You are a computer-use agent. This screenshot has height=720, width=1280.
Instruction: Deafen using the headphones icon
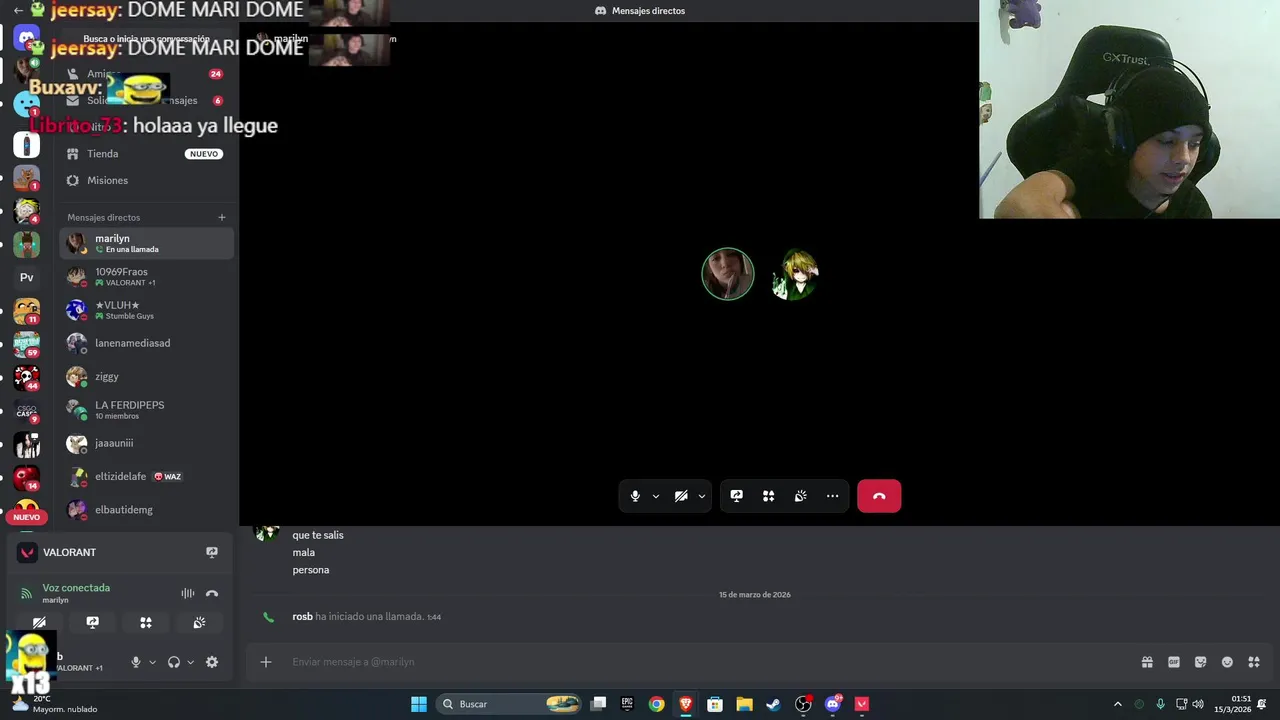pyautogui.click(x=174, y=662)
